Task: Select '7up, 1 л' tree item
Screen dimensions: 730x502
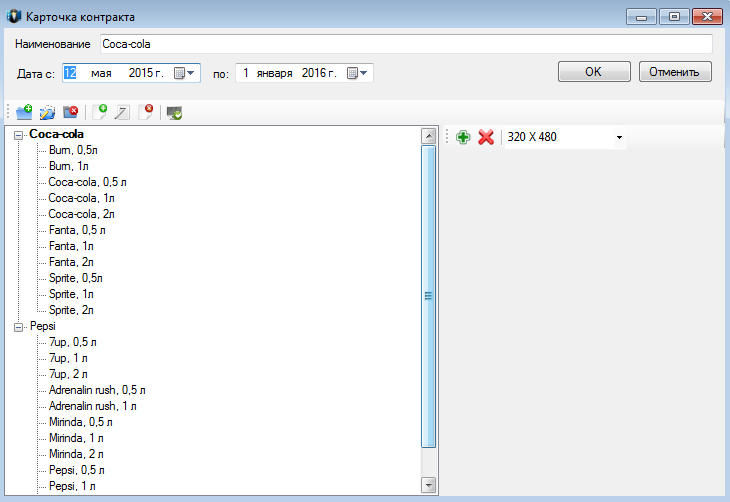Action: 68,358
